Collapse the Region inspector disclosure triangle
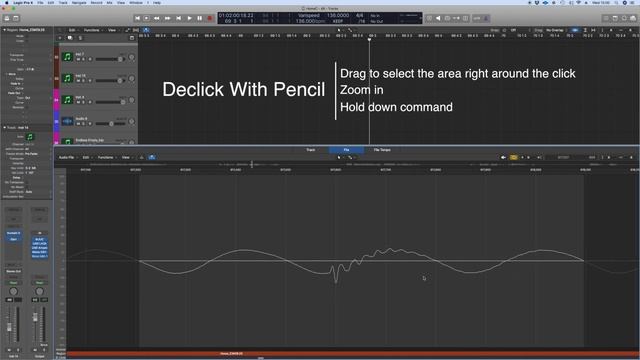This screenshot has height=360, width=640. click(4, 30)
